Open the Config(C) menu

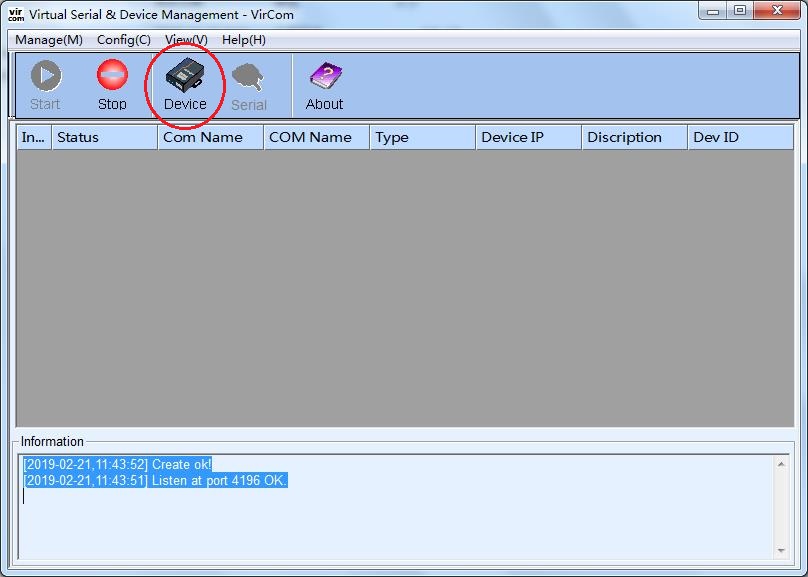(x=124, y=40)
